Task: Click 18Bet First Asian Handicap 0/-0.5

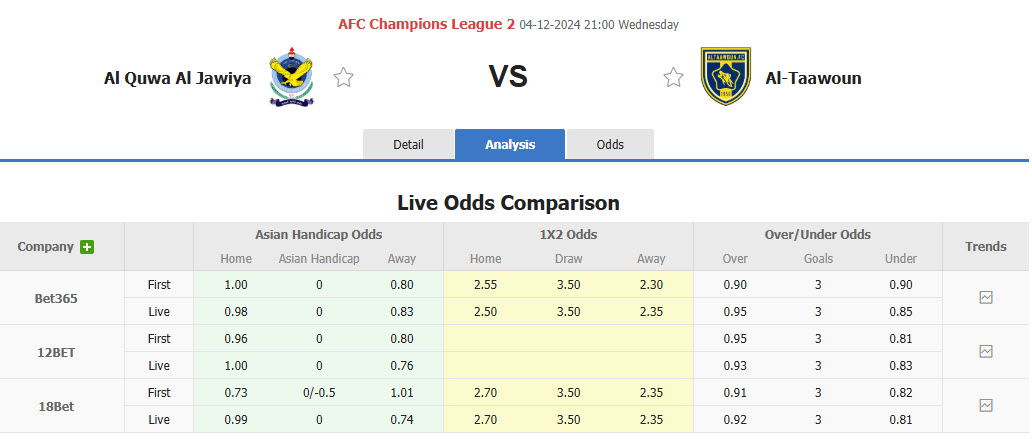Action: (319, 392)
